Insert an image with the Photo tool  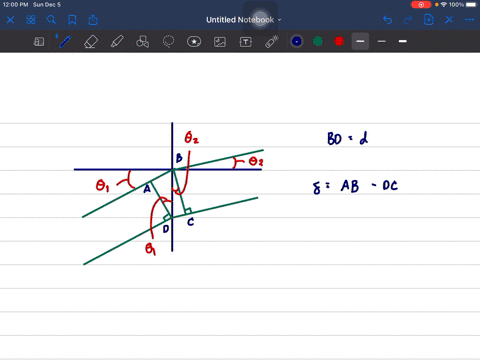click(220, 42)
